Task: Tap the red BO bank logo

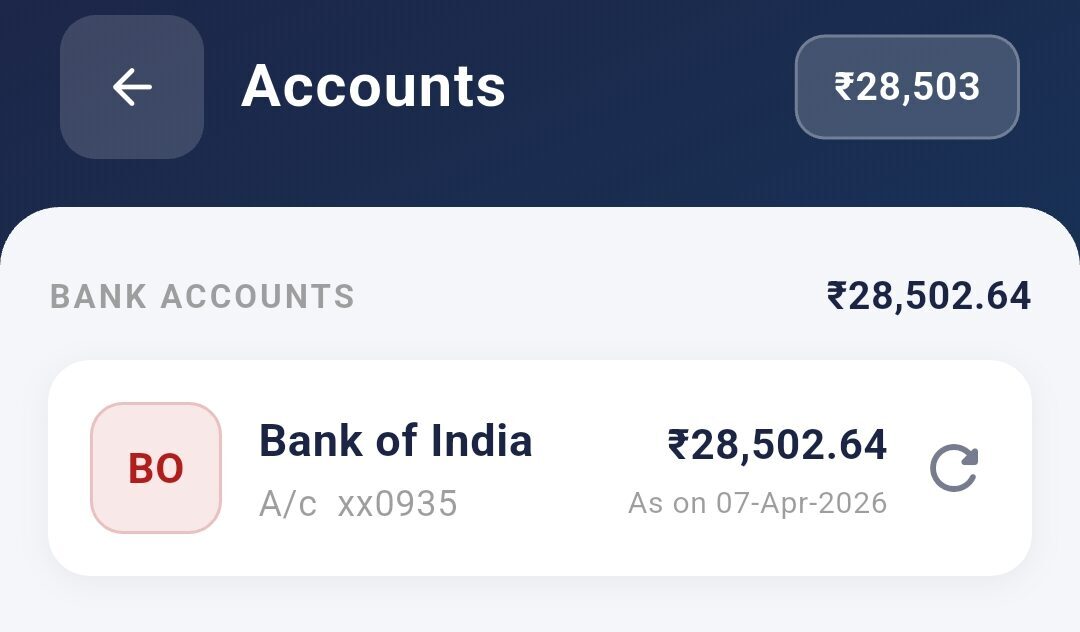Action: (x=156, y=469)
